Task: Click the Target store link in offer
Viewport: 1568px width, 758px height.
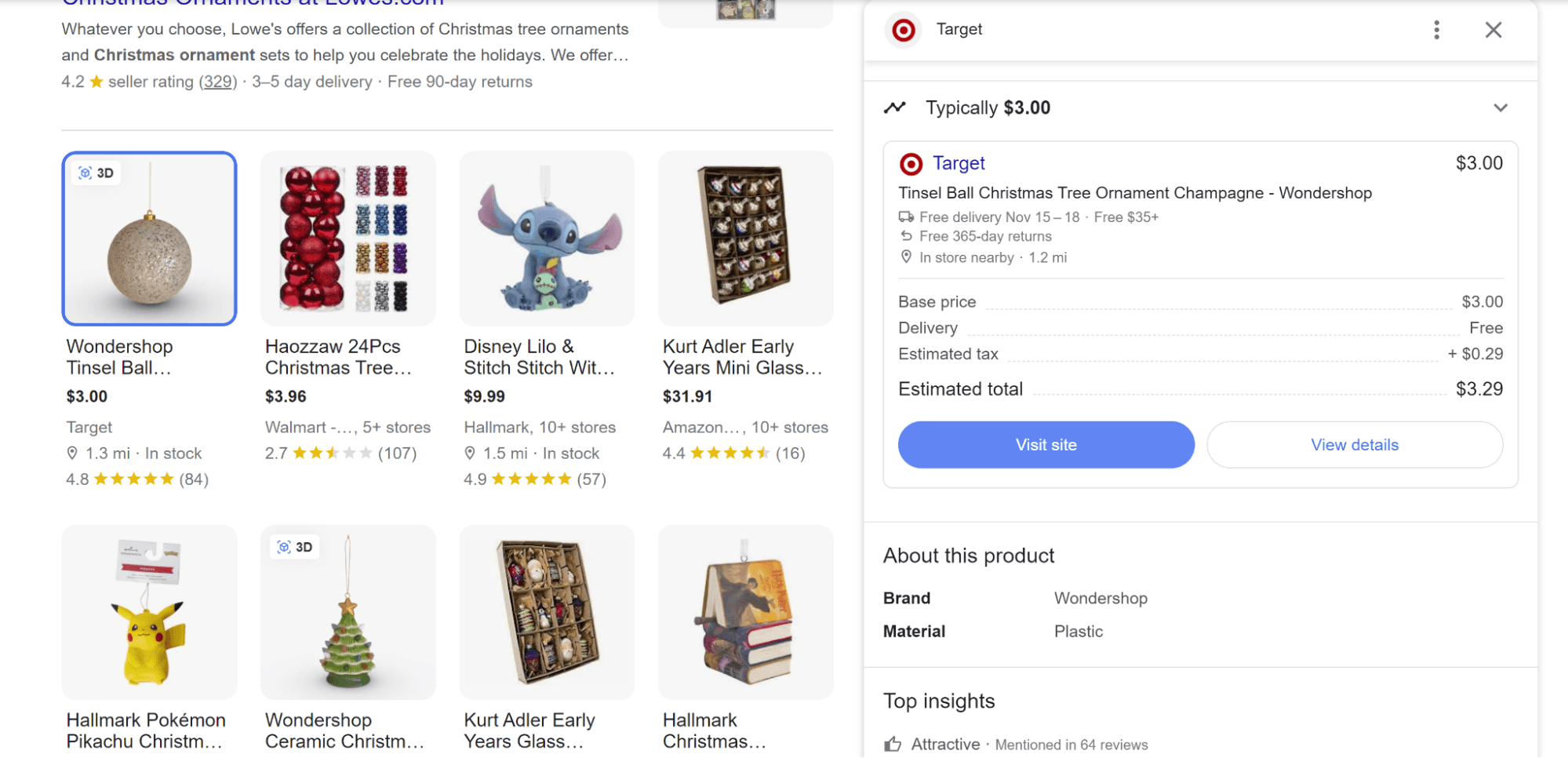Action: point(958,163)
